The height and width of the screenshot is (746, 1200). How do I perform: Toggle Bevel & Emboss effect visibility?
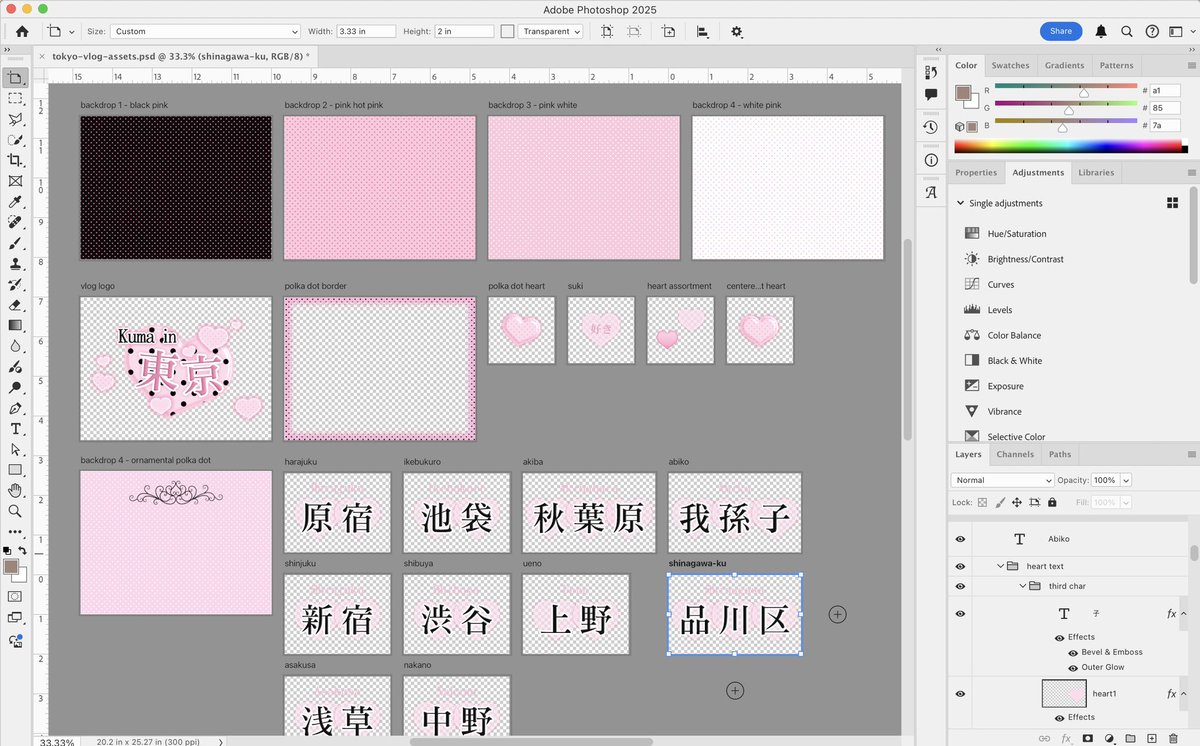click(x=1072, y=652)
